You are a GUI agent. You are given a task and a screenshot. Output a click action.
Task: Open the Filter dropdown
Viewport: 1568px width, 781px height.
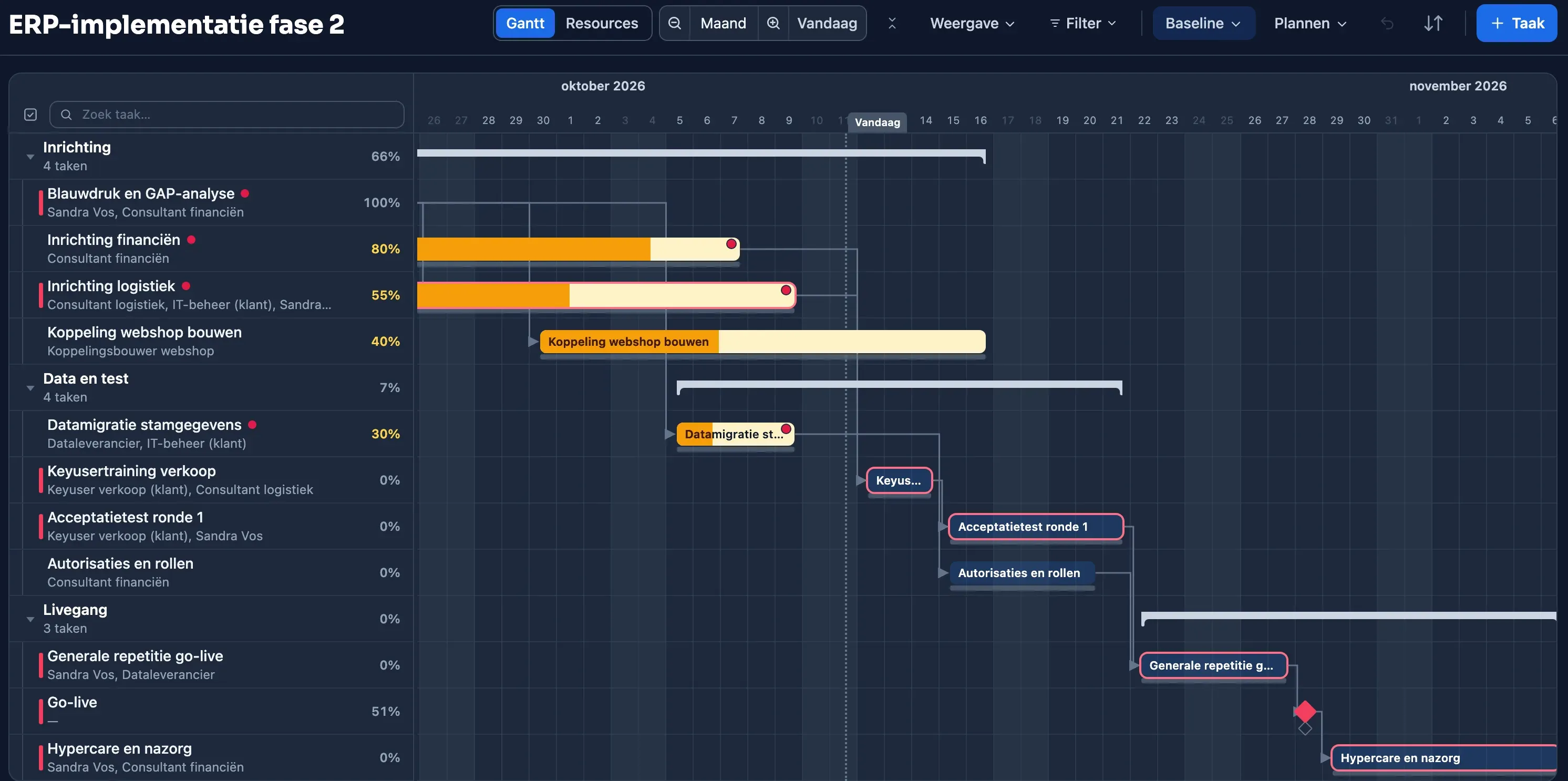coord(1084,23)
